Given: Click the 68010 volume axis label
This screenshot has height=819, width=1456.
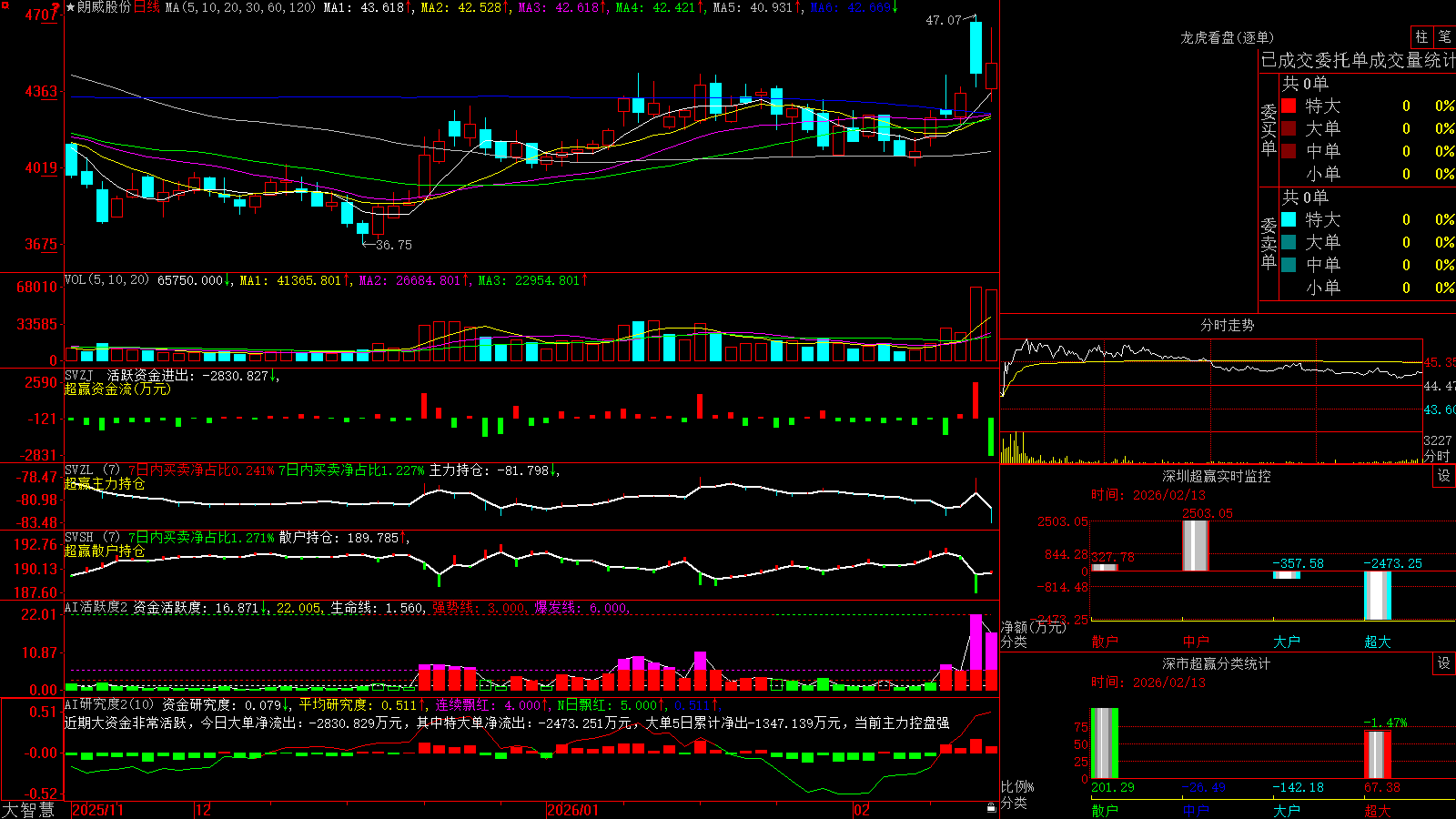Looking at the screenshot, I should [37, 288].
